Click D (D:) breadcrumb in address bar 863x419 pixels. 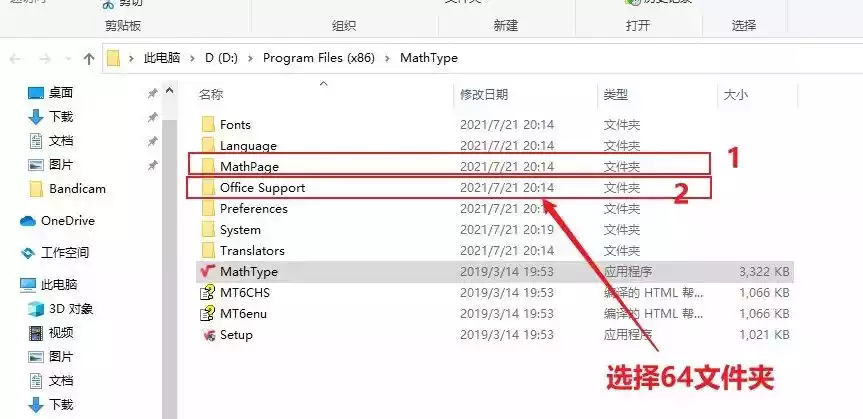coord(222,58)
